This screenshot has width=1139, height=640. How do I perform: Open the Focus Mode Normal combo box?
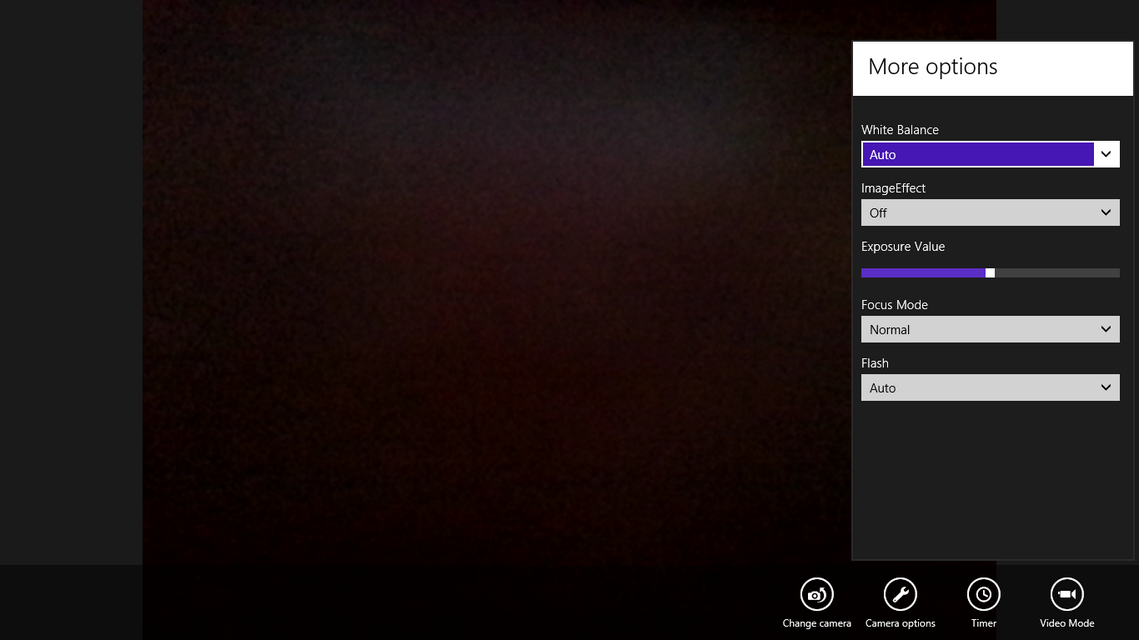(x=977, y=330)
